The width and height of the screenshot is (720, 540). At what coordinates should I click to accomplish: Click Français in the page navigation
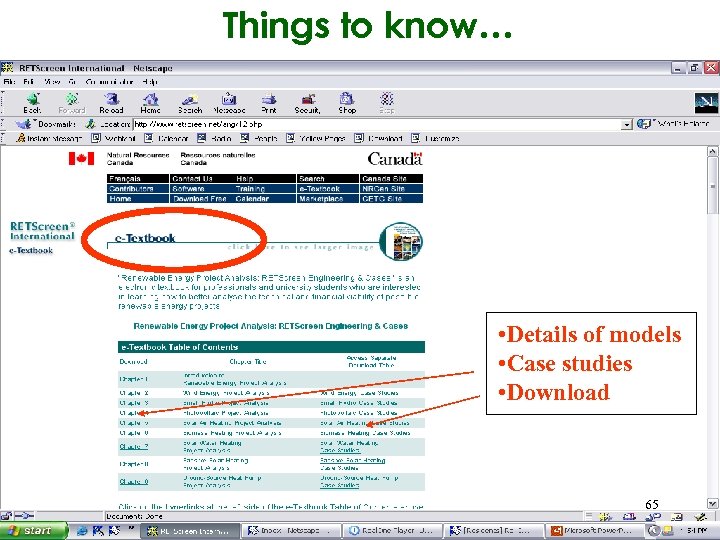[125, 179]
